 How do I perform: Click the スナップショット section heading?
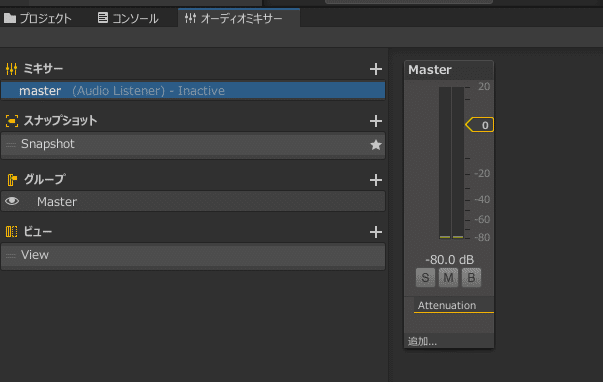pos(60,121)
